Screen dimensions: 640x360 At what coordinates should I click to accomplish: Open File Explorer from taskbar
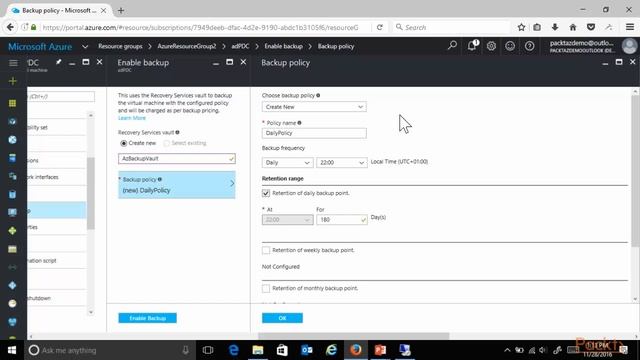click(x=258, y=350)
